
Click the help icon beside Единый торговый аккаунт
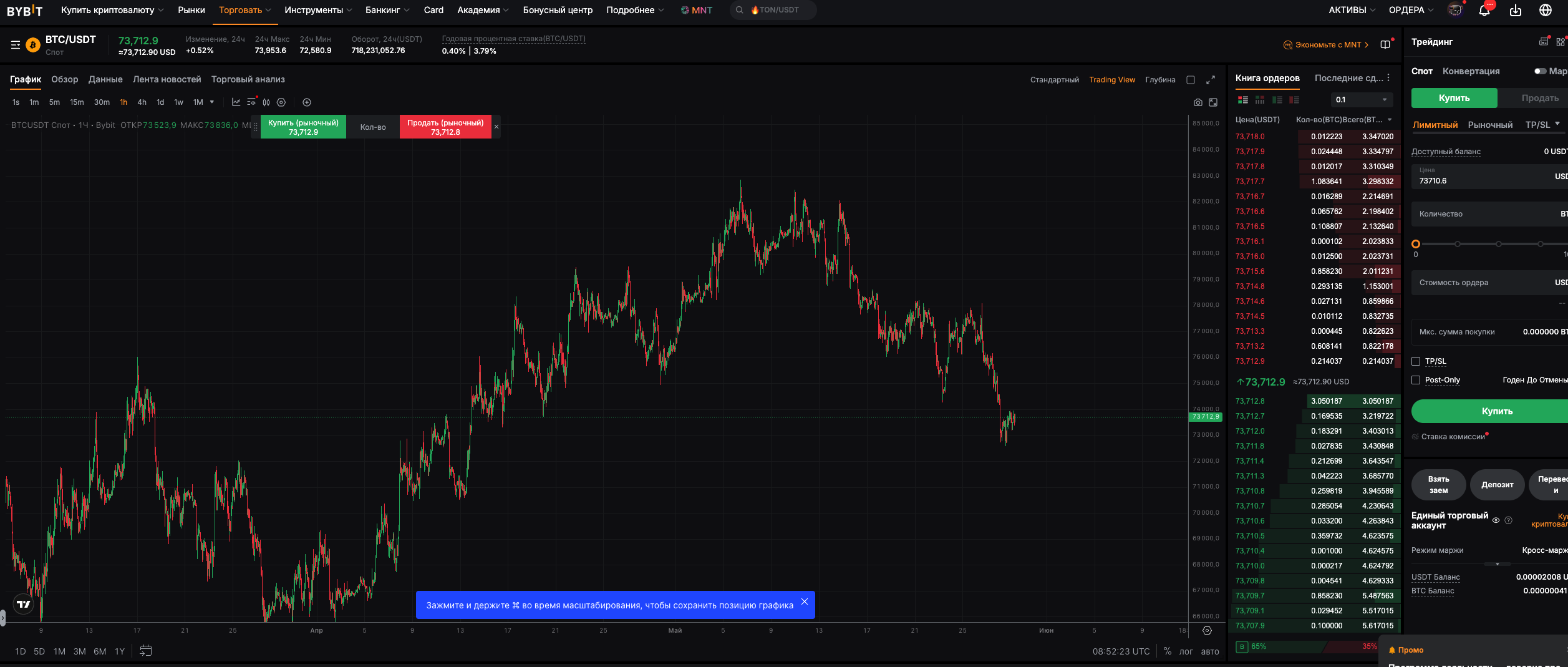coord(1509,520)
